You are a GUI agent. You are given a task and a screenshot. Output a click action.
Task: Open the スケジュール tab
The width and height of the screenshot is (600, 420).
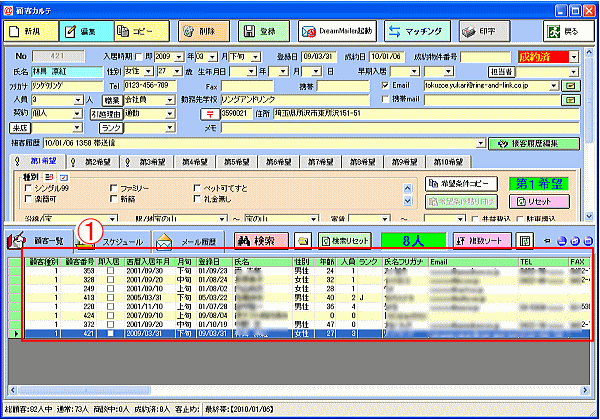[112, 242]
